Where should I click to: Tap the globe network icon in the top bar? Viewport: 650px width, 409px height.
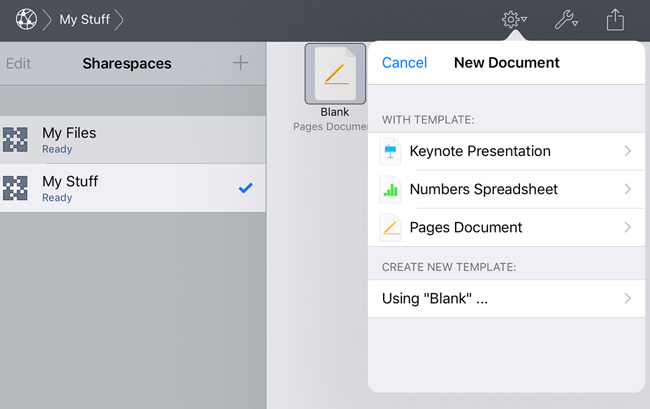point(26,19)
